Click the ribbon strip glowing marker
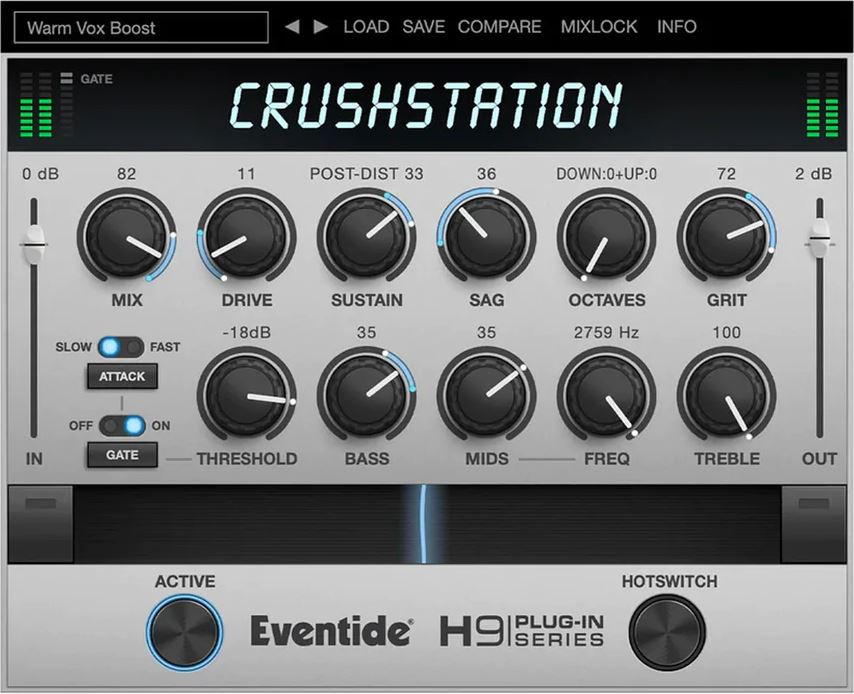The image size is (854, 694). coord(423,524)
